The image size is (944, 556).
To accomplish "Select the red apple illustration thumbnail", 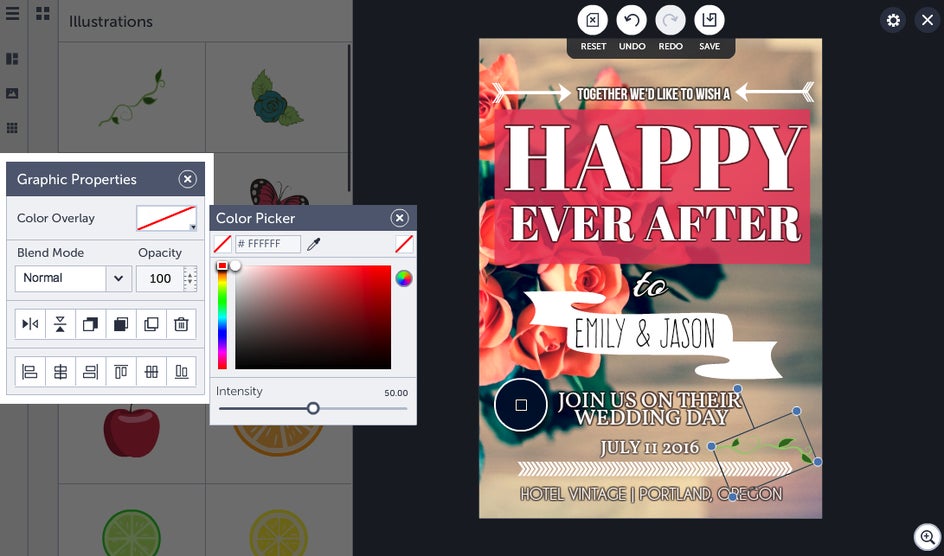I will coord(132,431).
